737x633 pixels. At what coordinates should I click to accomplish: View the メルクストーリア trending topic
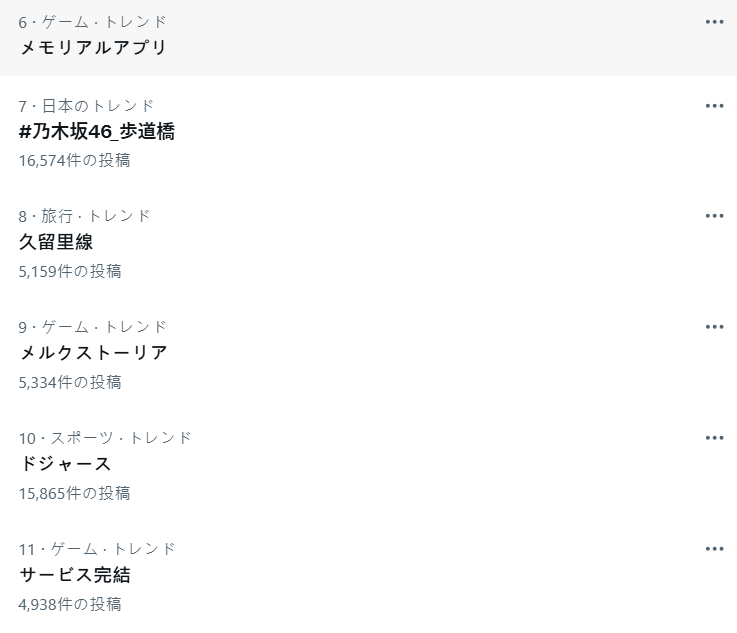(x=93, y=353)
